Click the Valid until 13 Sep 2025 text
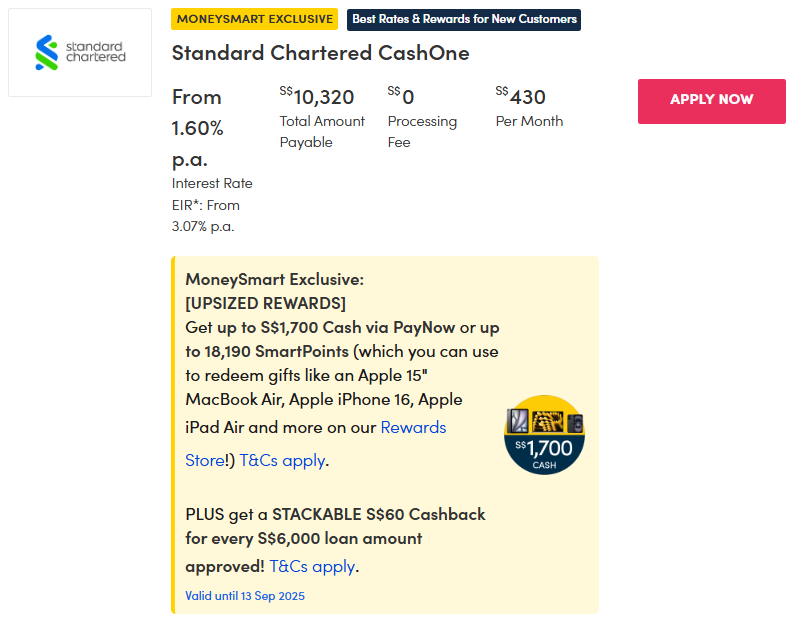 [x=245, y=596]
